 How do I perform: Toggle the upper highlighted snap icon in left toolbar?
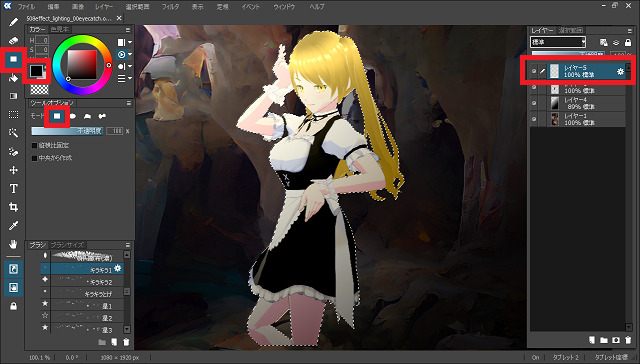point(13,269)
